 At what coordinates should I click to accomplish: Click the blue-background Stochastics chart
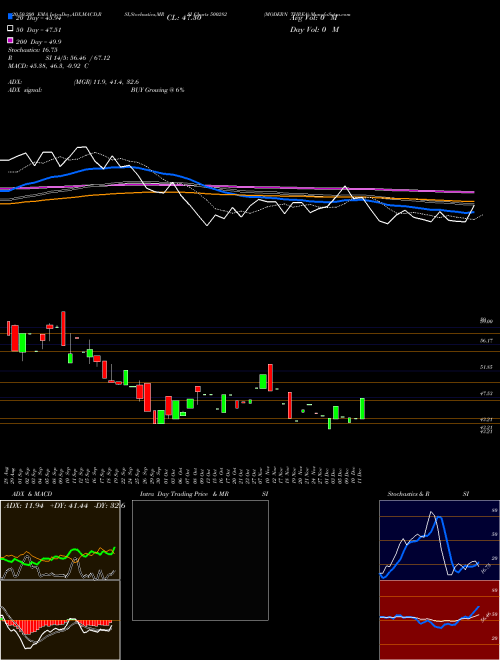(439, 540)
